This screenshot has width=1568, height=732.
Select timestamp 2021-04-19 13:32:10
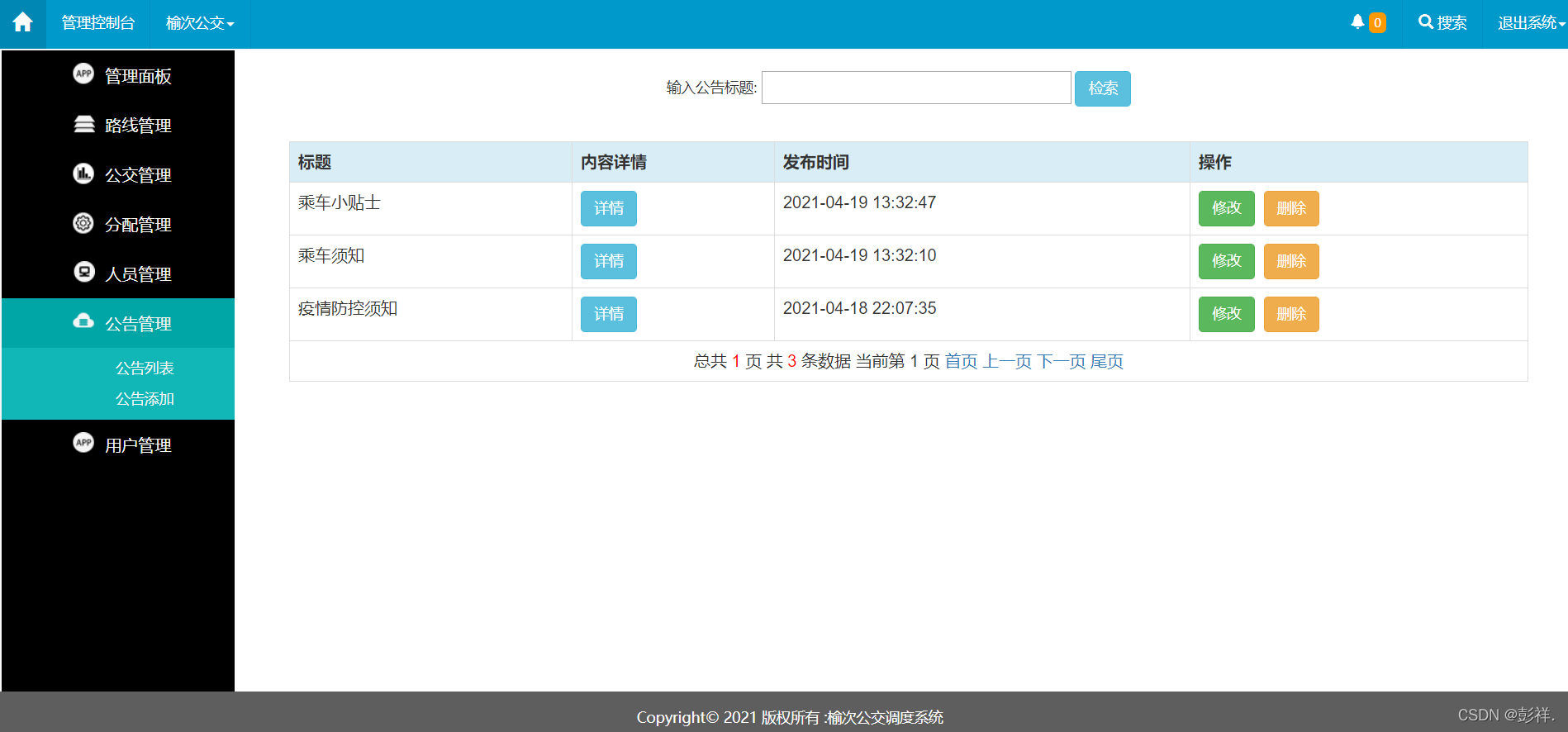click(x=859, y=255)
